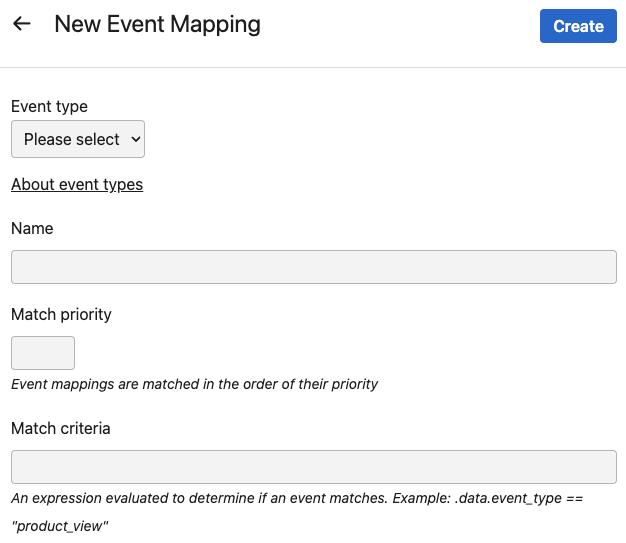This screenshot has width=626, height=543.
Task: Focus the Name input field
Action: point(314,267)
